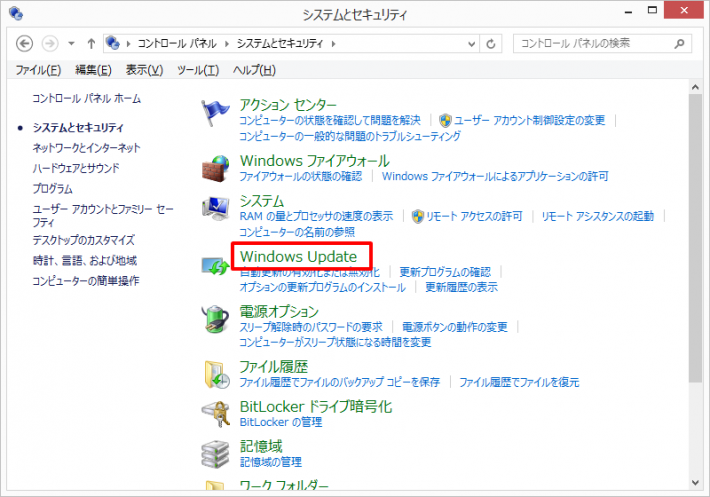Click コンピューターの一般的な問題のトラブルシューティング link

[x=350, y=136]
